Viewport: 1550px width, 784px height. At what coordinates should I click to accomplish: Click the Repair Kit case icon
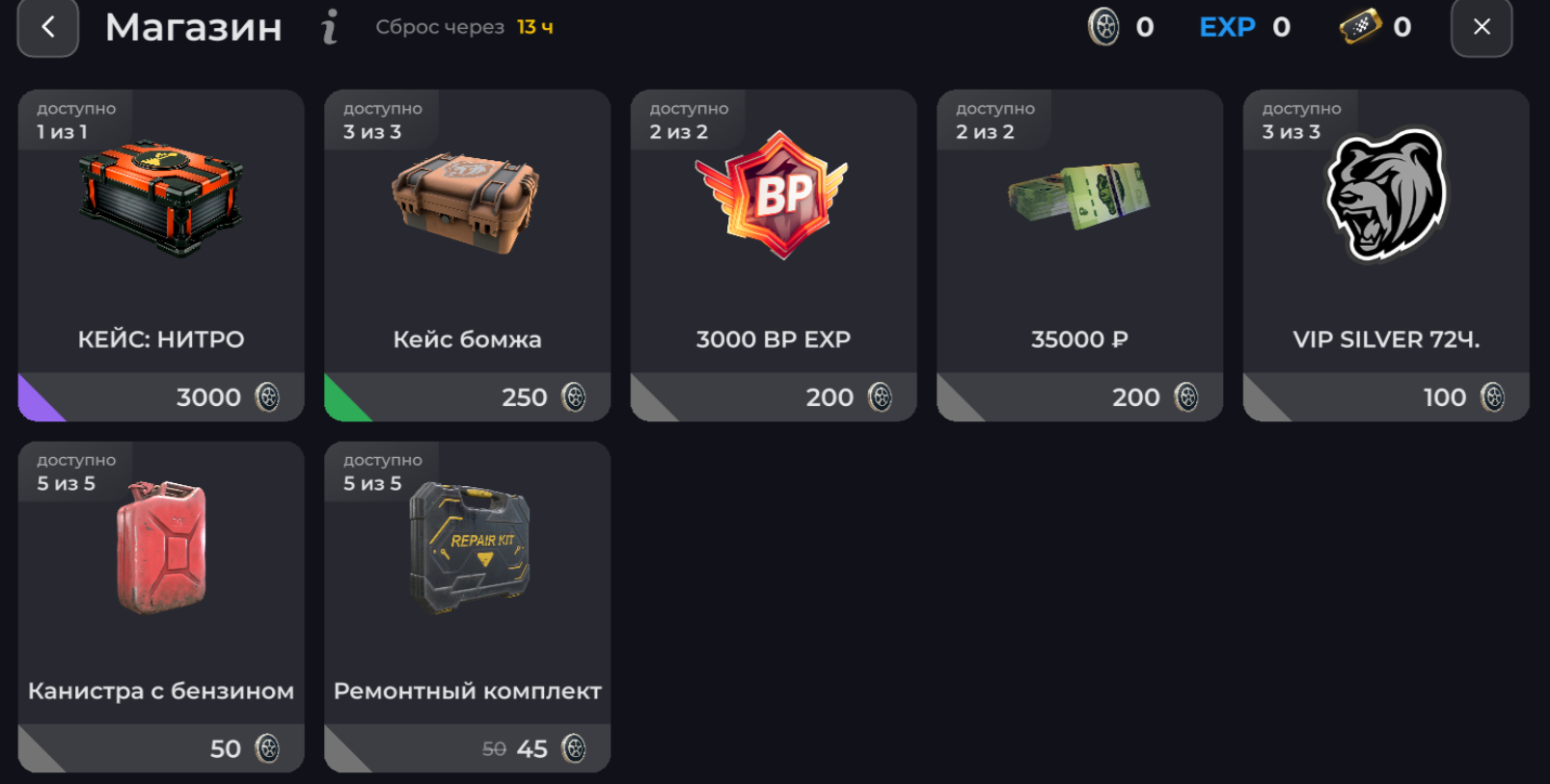coord(470,548)
